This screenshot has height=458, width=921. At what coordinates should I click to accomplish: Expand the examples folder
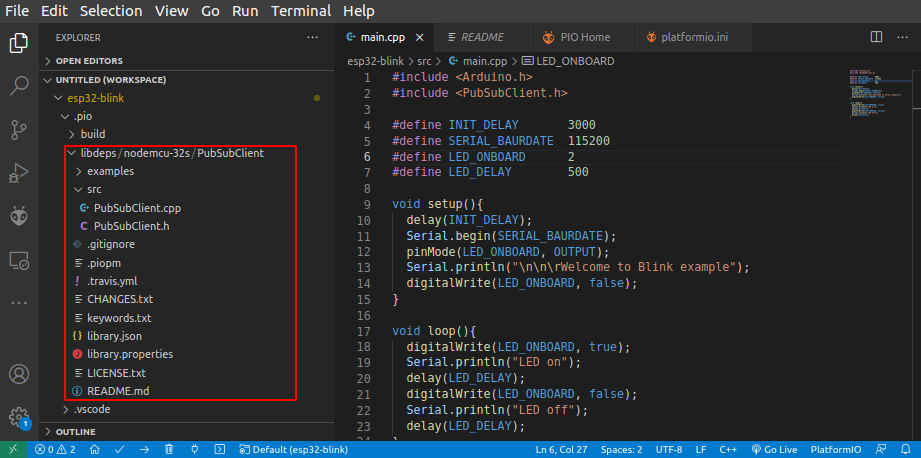[x=187, y=171]
